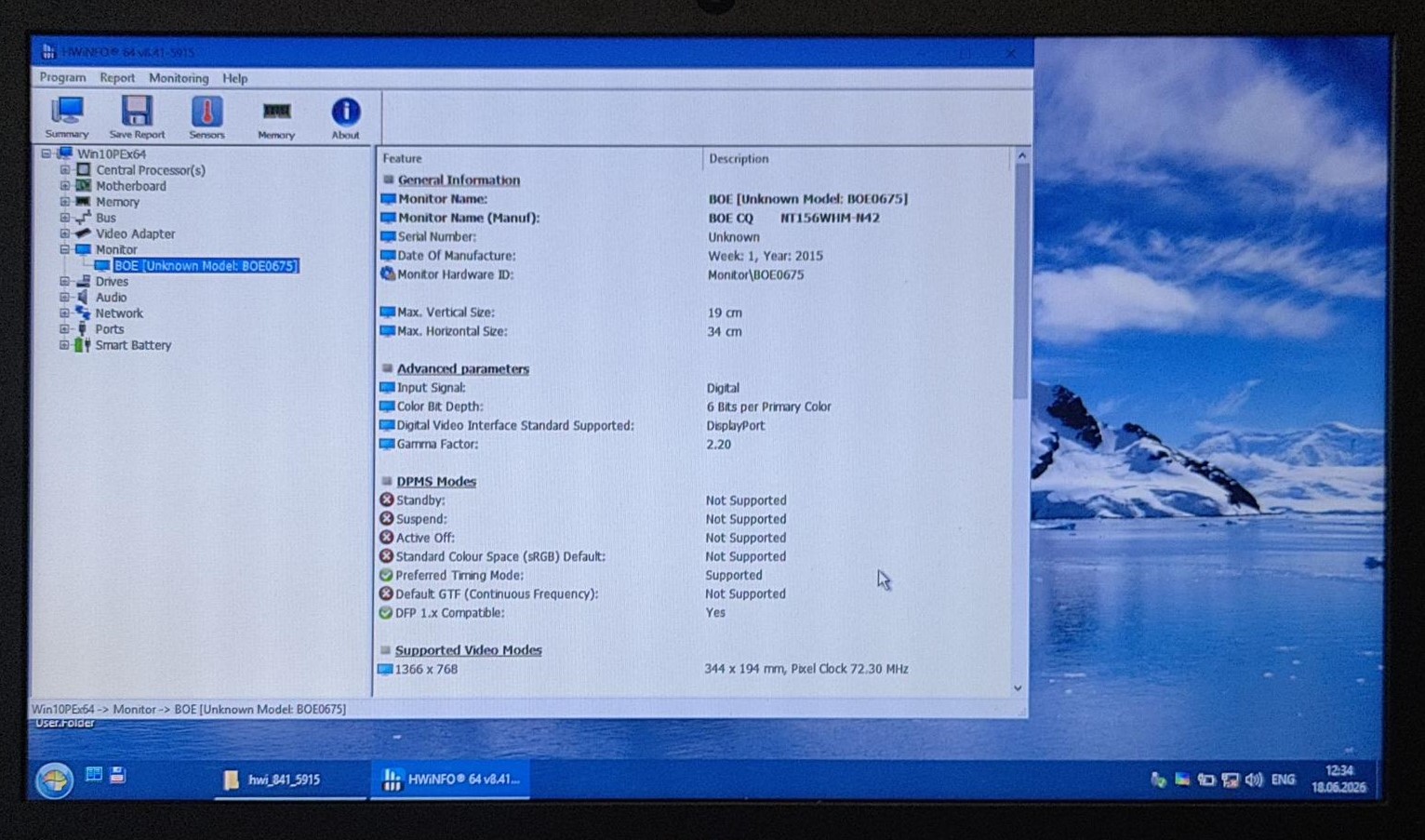Select Smart Battery in the tree
Image resolution: width=1425 pixels, height=840 pixels.
[x=133, y=345]
